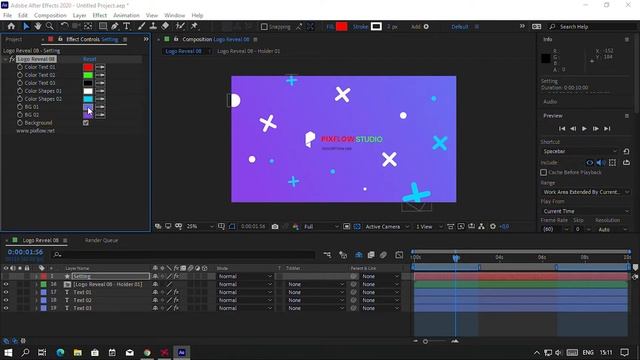Select the Home icon in toolbar
The height and width of the screenshot is (360, 640).
click(11, 26)
